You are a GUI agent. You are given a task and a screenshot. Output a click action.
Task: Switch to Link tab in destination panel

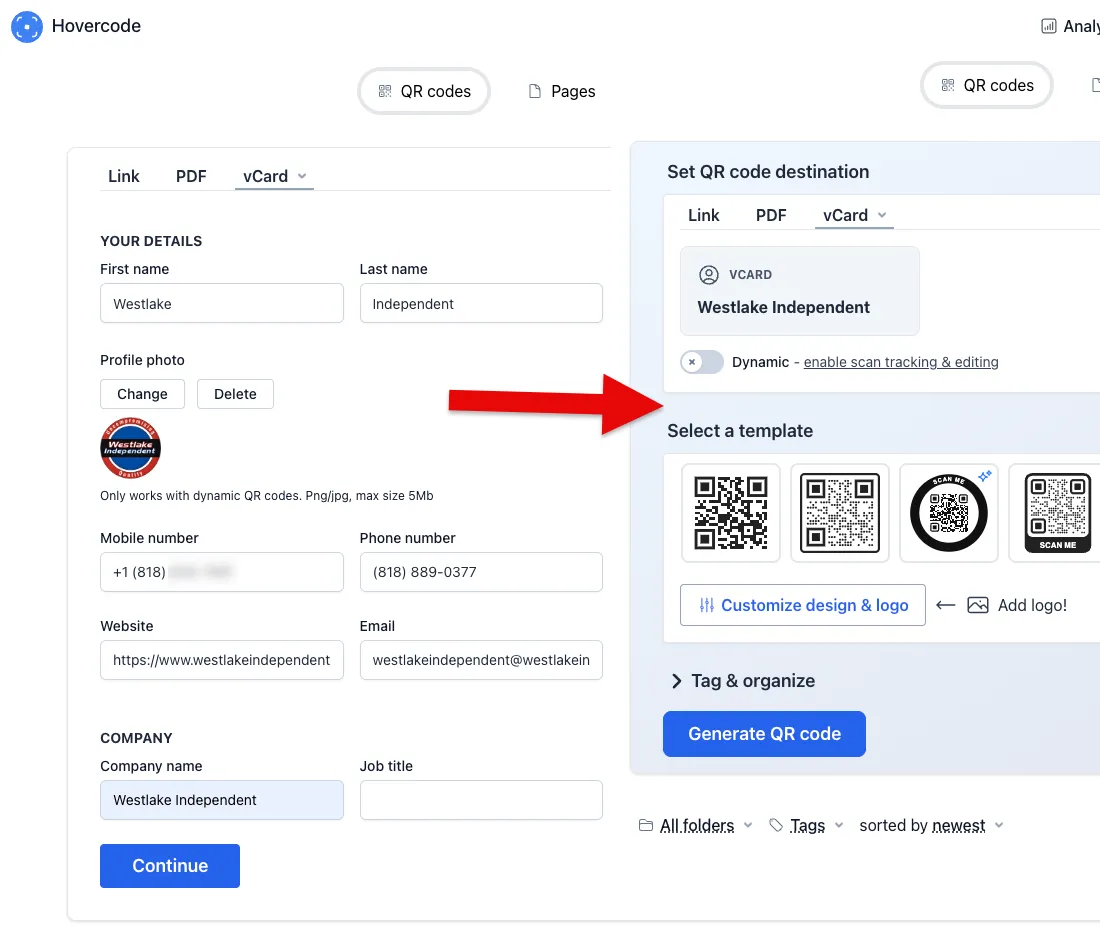pos(704,215)
